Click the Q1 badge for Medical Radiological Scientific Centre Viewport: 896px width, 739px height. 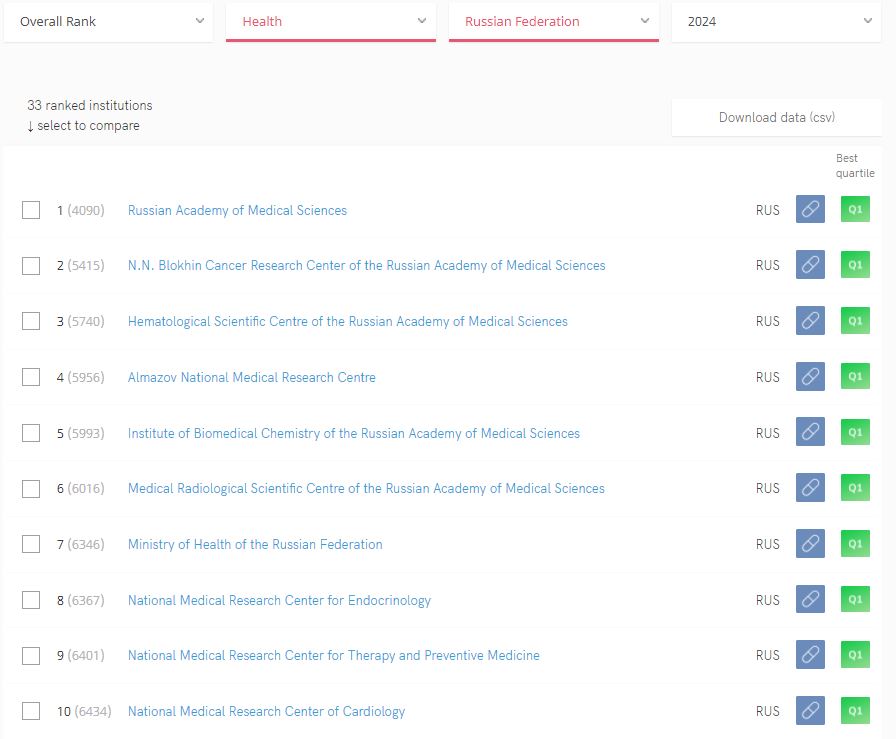(x=855, y=488)
